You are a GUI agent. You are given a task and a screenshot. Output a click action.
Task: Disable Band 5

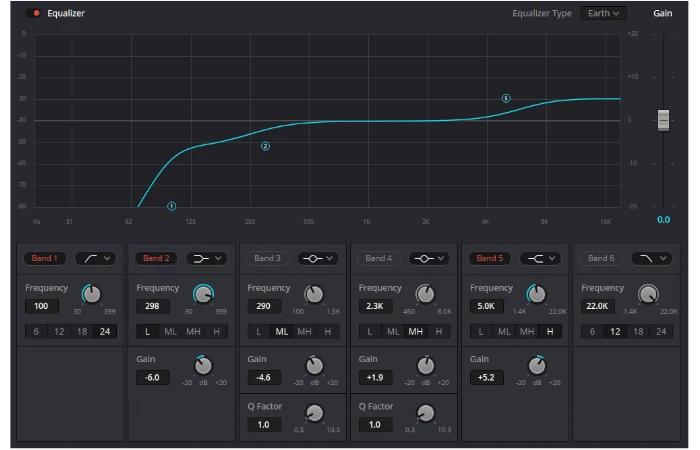pos(489,258)
